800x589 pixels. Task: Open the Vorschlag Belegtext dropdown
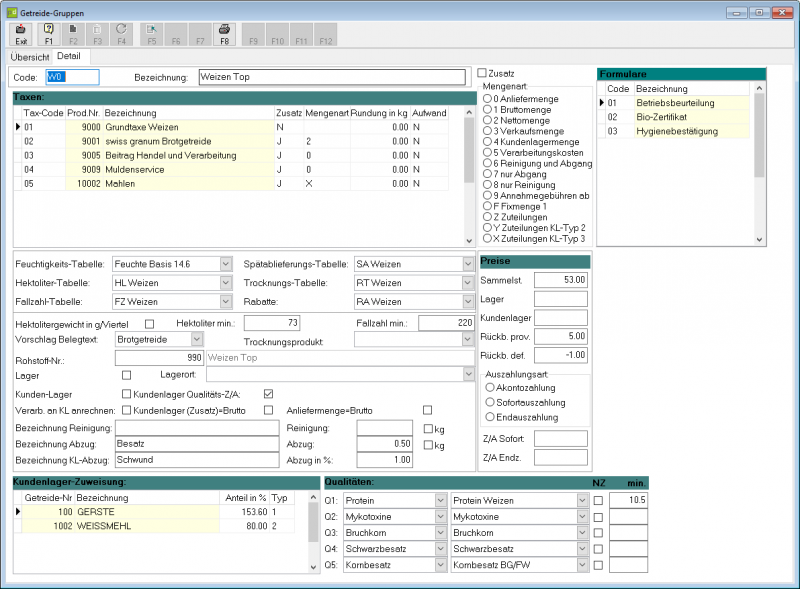[197, 339]
